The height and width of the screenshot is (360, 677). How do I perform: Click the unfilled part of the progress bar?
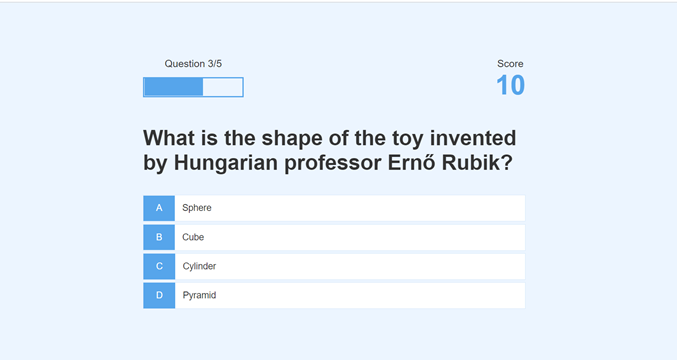[x=223, y=87]
